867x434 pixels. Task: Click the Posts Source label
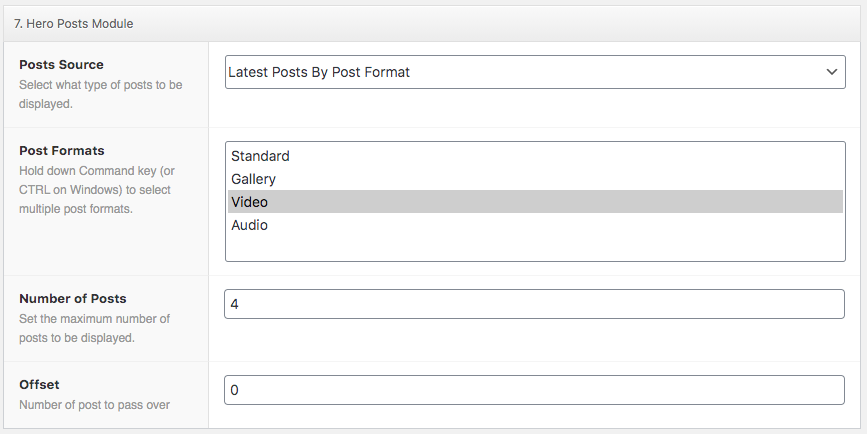[x=61, y=65]
